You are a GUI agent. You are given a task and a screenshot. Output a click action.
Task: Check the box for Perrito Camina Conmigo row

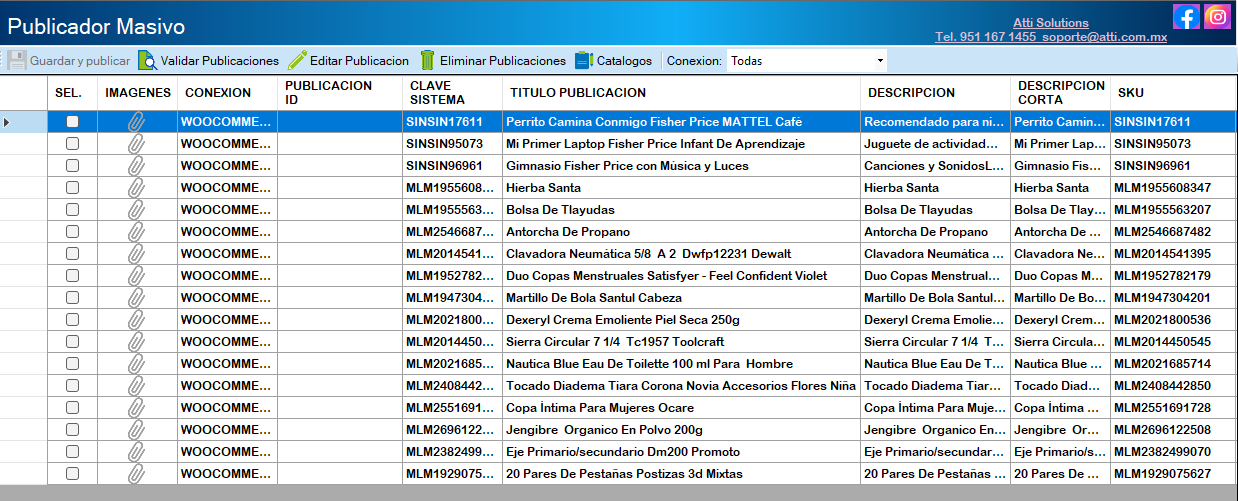click(72, 122)
